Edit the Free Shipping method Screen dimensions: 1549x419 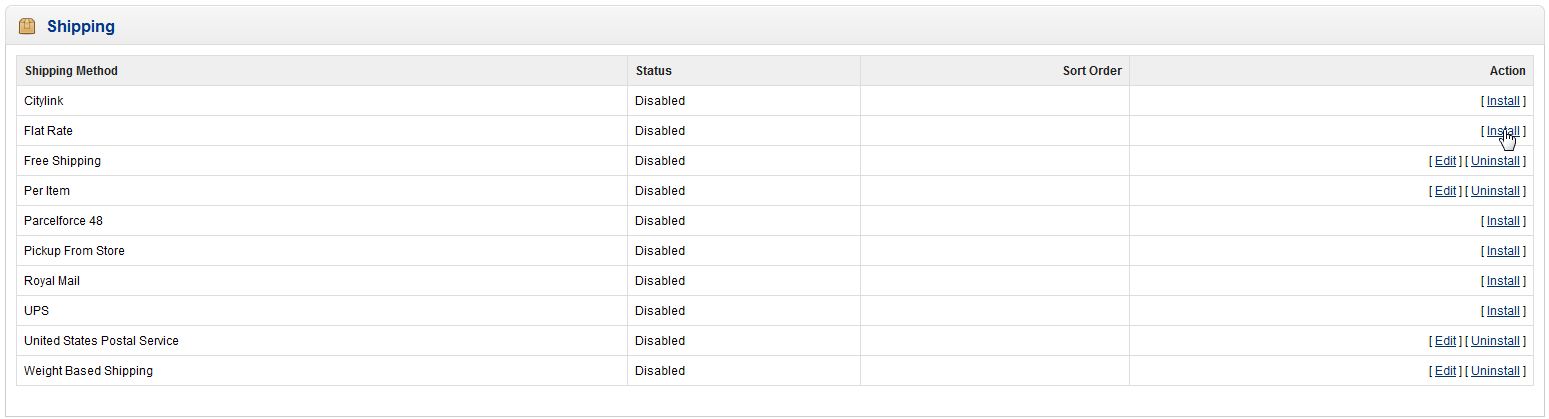1445,161
